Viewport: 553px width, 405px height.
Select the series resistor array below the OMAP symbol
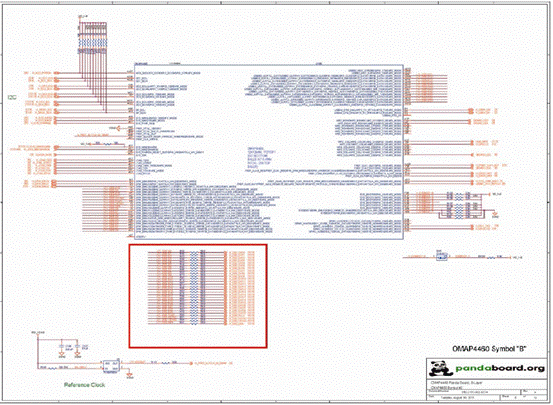[193, 287]
